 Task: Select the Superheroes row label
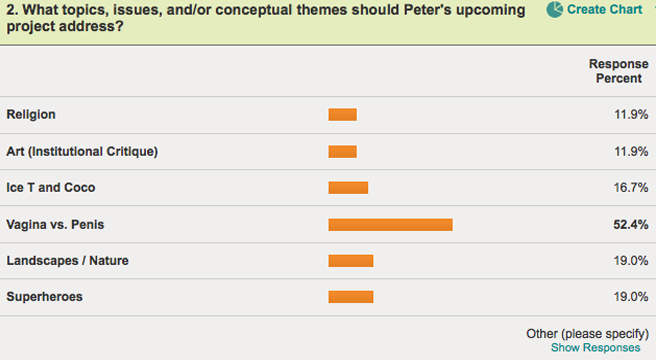[44, 297]
